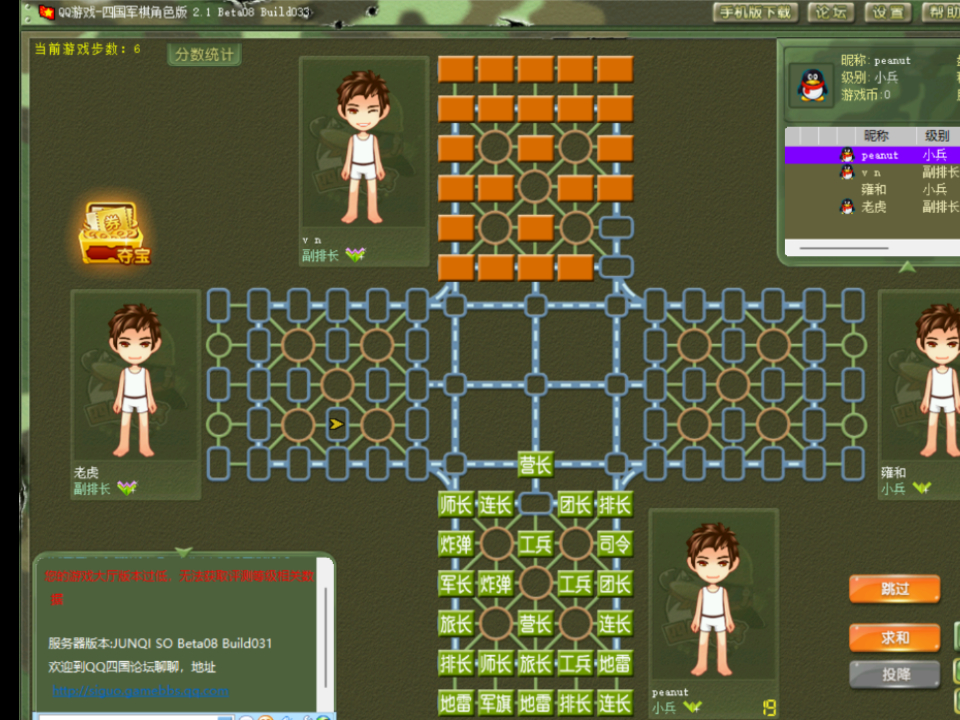Click the flag icon in the title bar
Screen dimensions: 960x720
[x=47, y=12]
